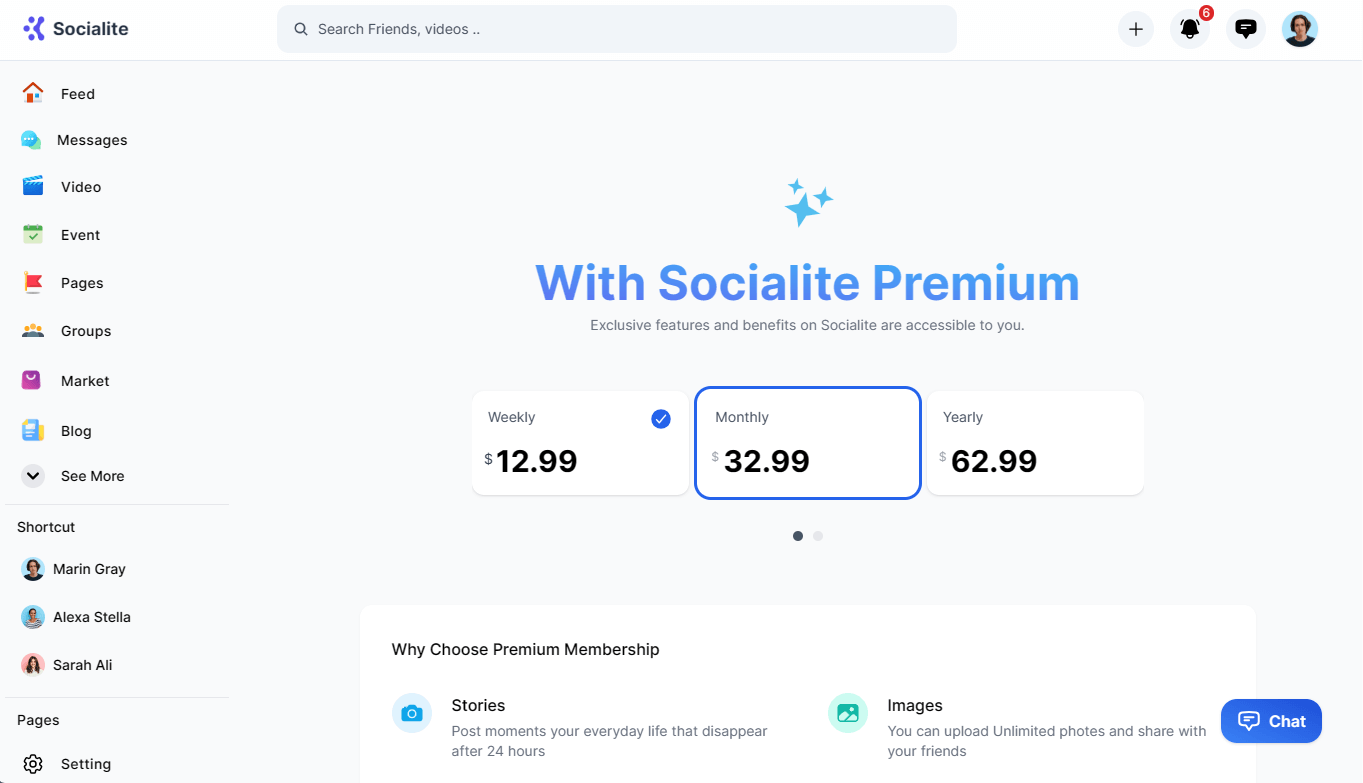Choose the Yearly $62.99 plan
Screen dimensions: 1363x783
click(x=1035, y=443)
